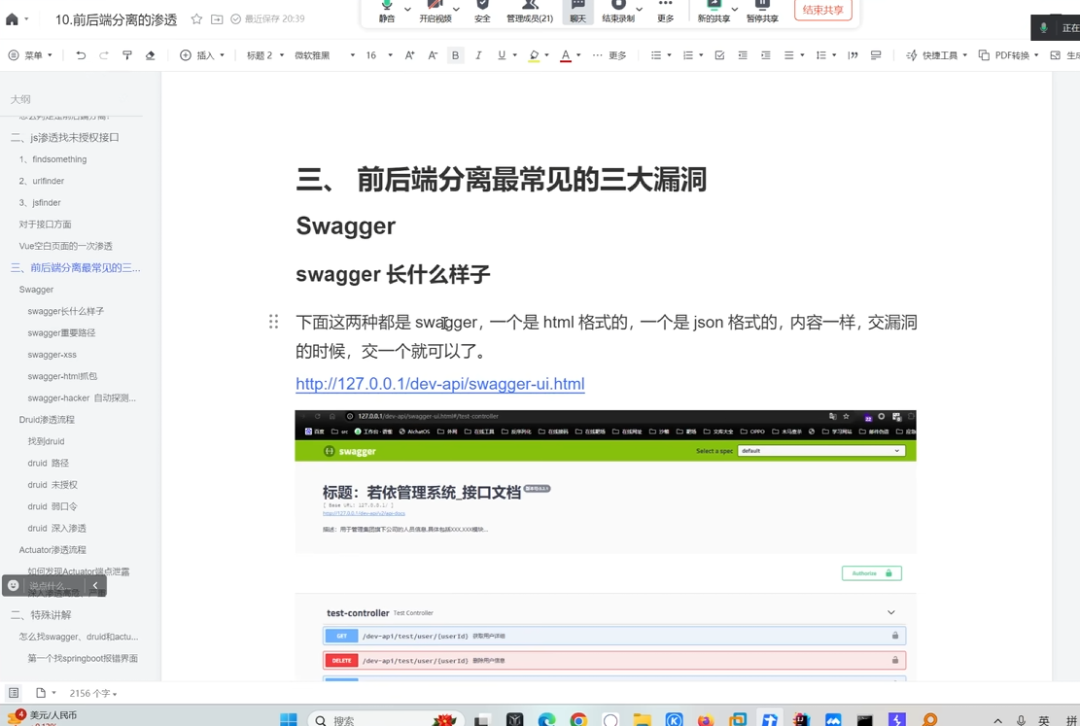Go to outline item Actuator渗透流程

click(52, 550)
